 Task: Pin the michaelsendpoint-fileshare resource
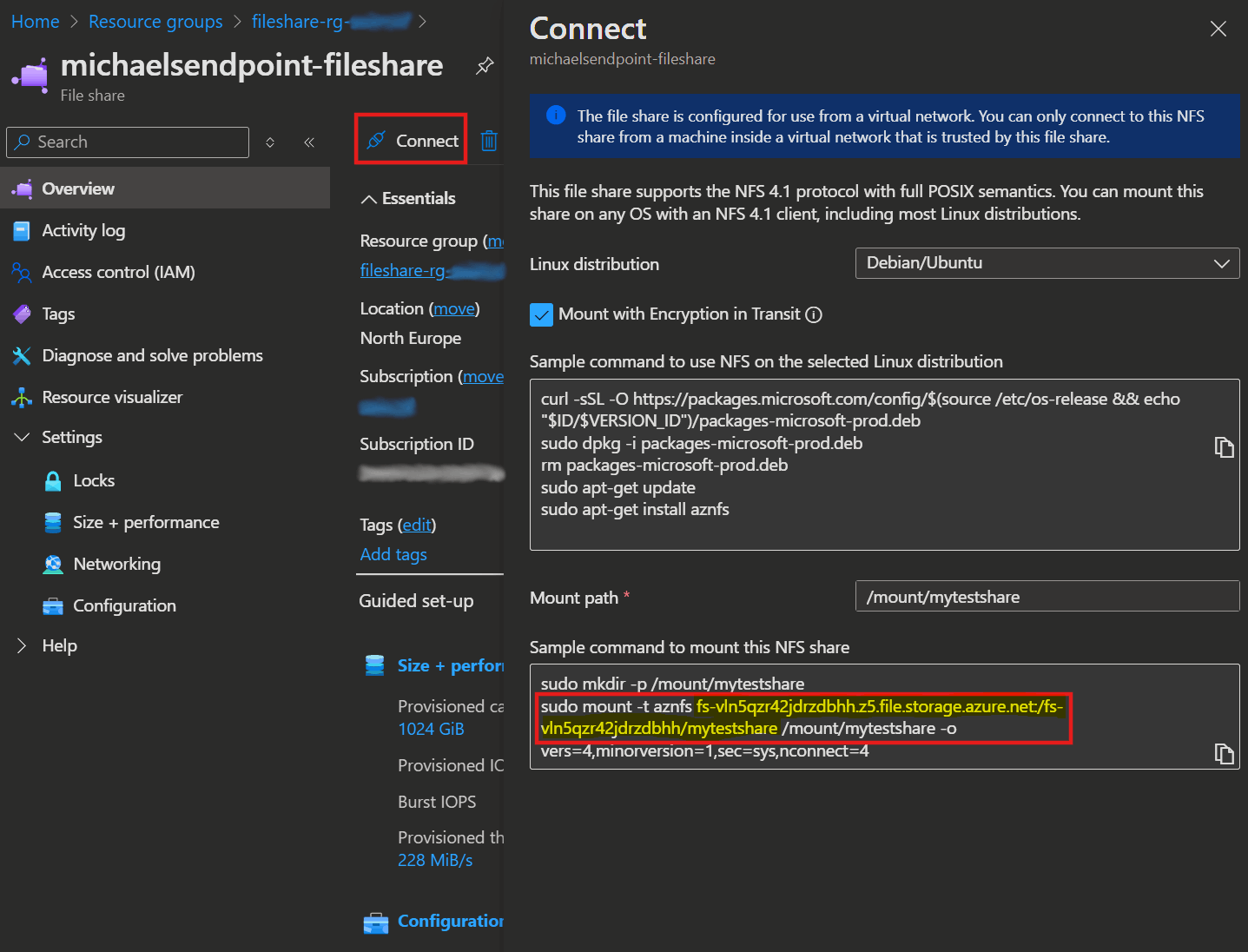pos(485,65)
